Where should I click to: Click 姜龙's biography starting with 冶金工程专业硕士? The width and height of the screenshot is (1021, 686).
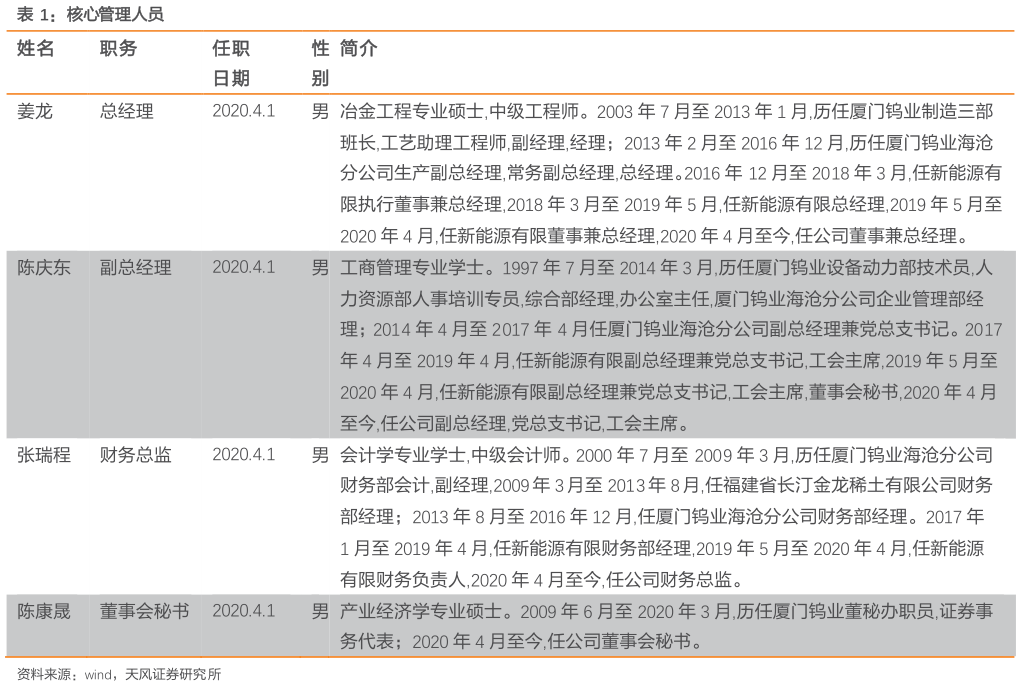pos(670,174)
